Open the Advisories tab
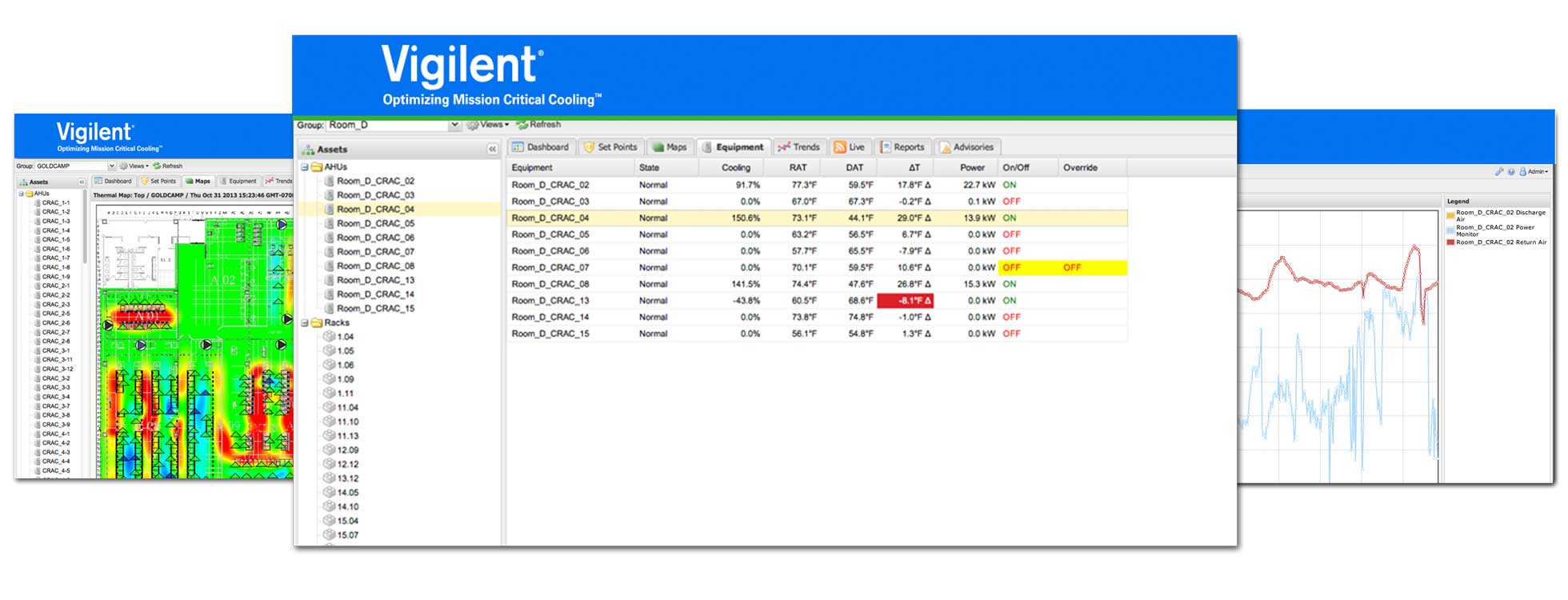The width and height of the screenshot is (1568, 600). (x=966, y=147)
